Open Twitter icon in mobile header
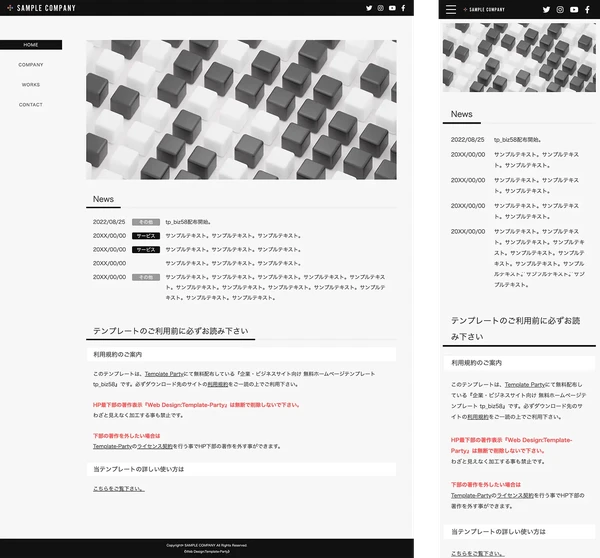This screenshot has height=558, width=600. point(546,10)
